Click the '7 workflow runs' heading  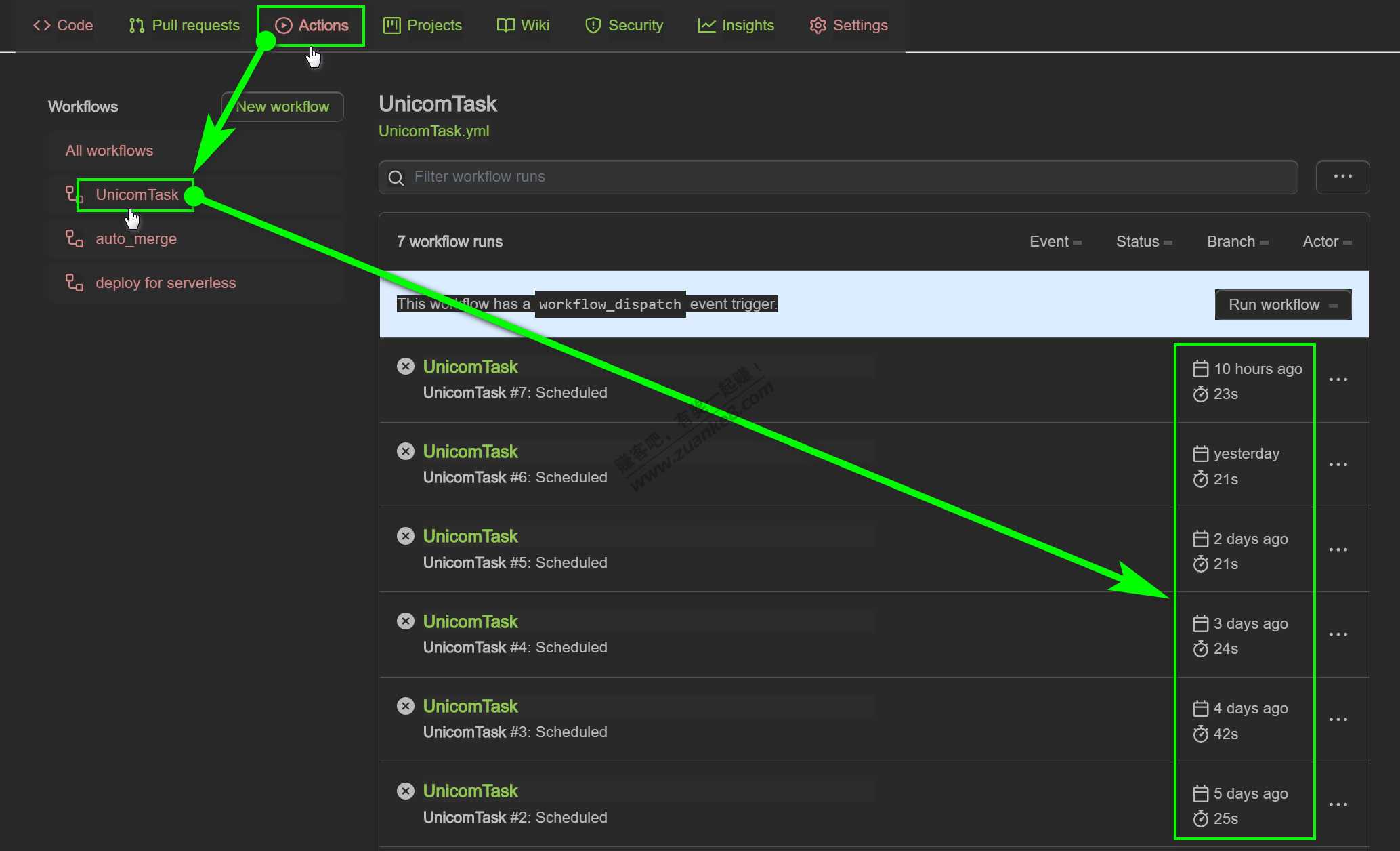[450, 242]
